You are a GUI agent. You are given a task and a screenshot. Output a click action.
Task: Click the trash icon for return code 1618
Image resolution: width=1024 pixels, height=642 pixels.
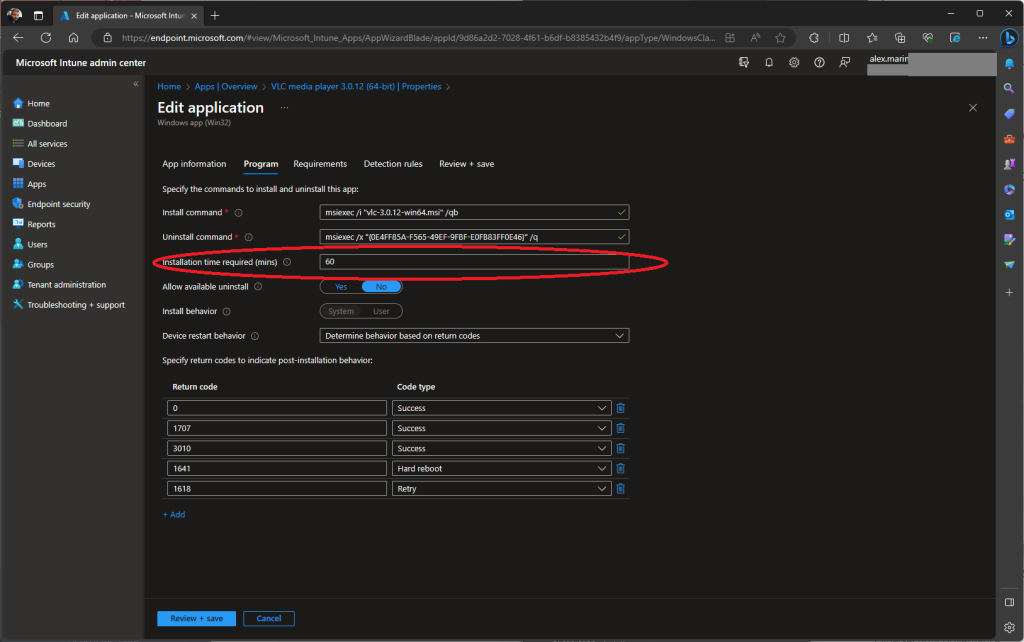pos(620,488)
